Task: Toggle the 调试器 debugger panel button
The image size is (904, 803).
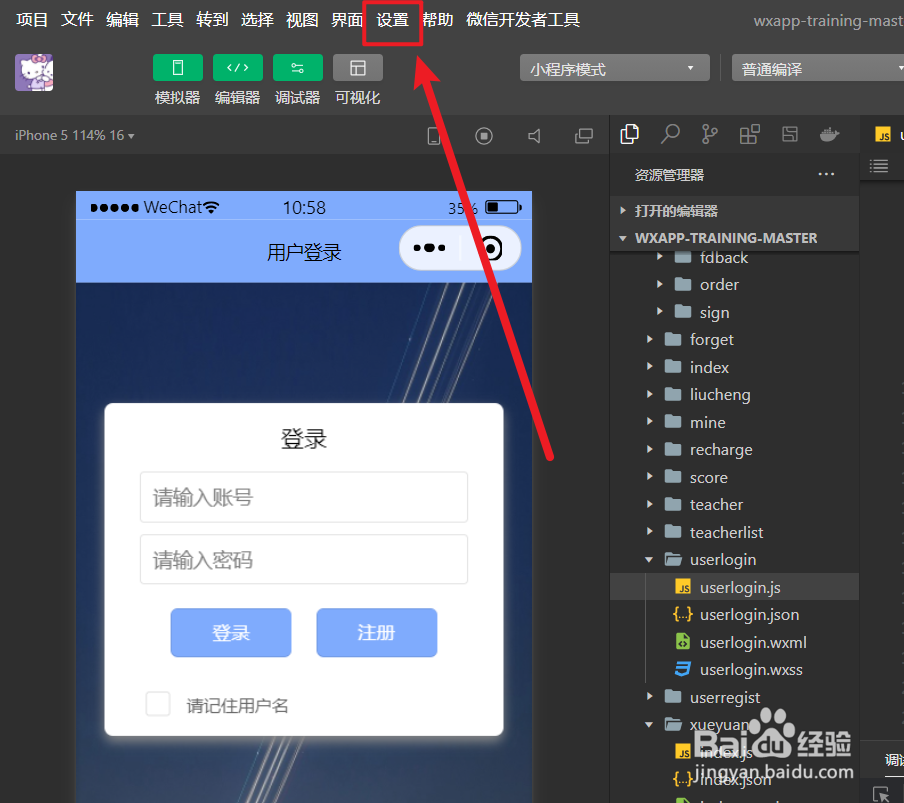Action: (297, 68)
